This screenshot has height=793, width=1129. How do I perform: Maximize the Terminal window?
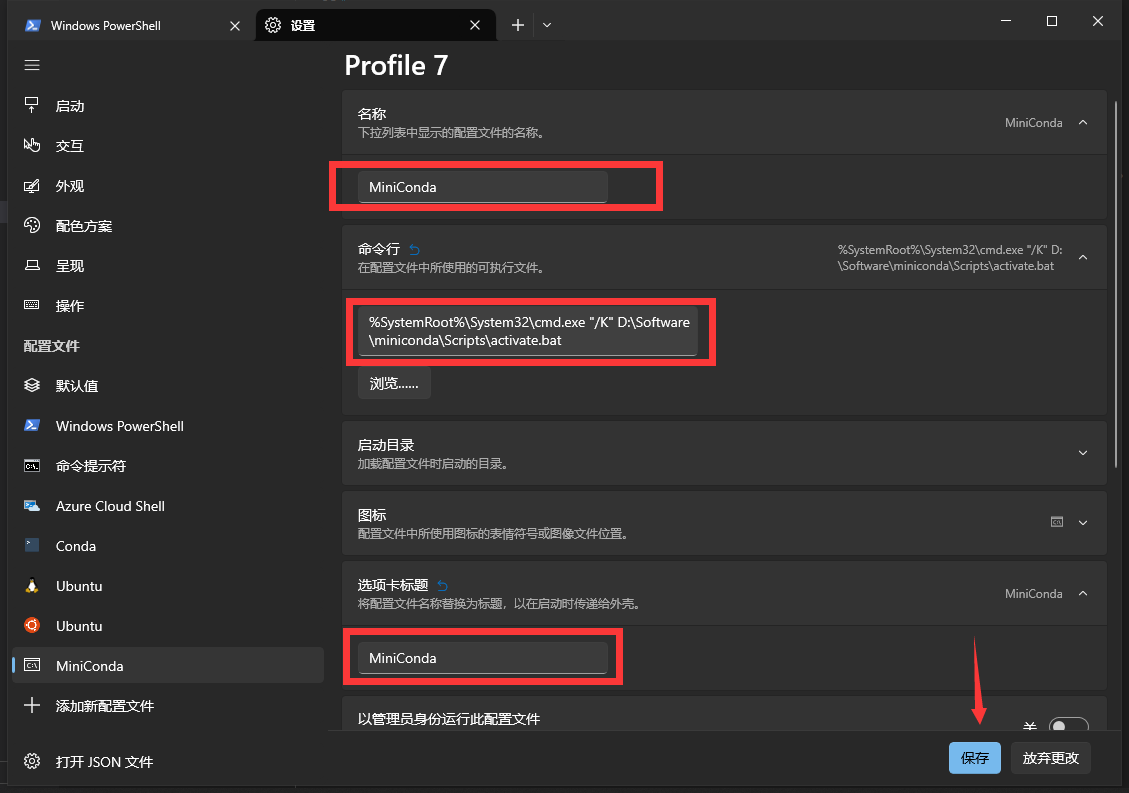(x=1052, y=21)
